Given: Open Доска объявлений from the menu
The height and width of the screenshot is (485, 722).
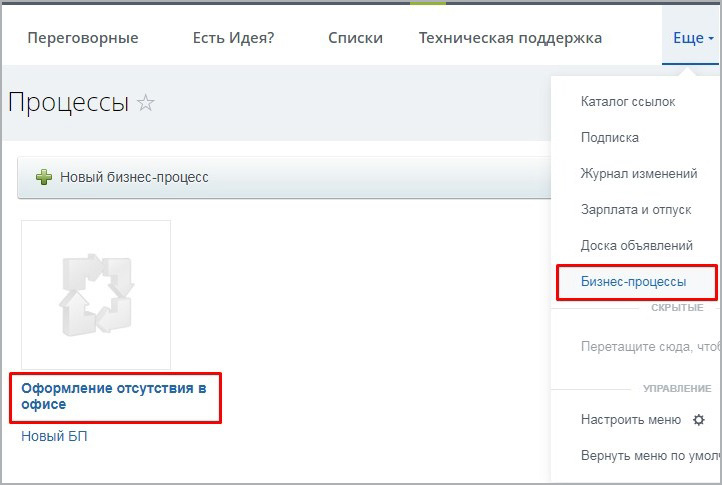Looking at the screenshot, I should point(636,245).
